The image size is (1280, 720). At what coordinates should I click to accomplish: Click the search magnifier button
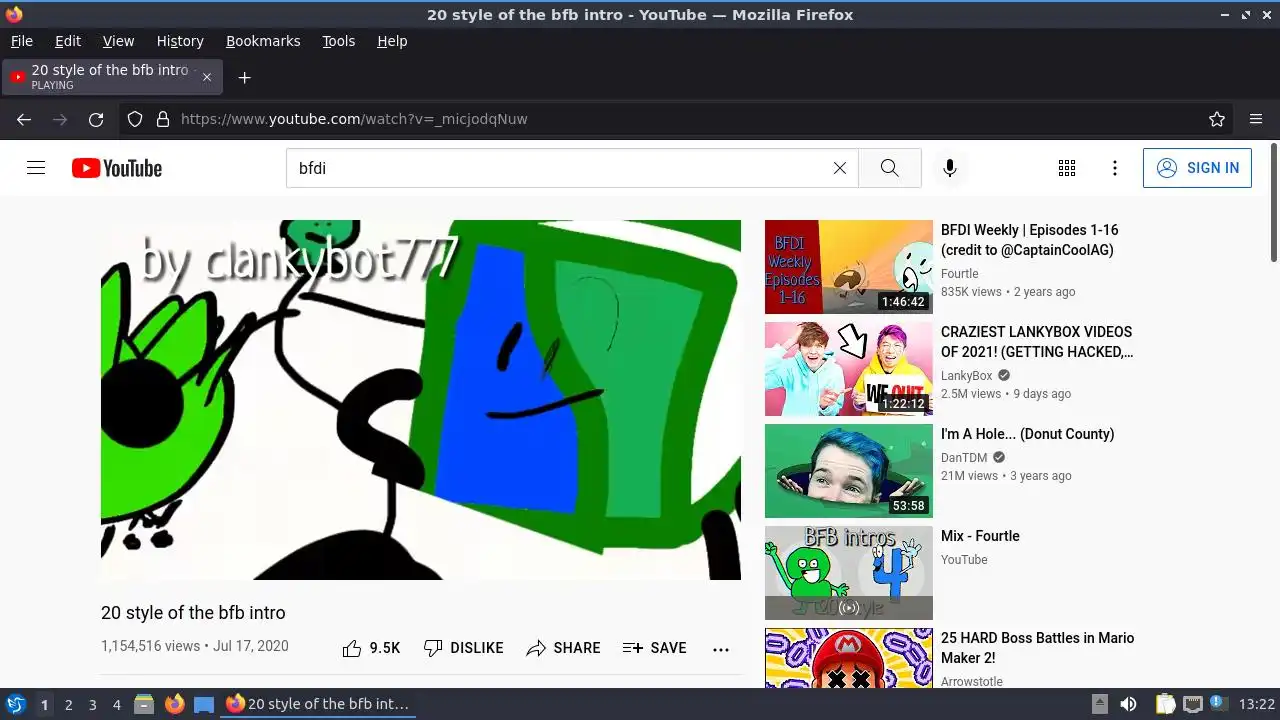point(889,168)
